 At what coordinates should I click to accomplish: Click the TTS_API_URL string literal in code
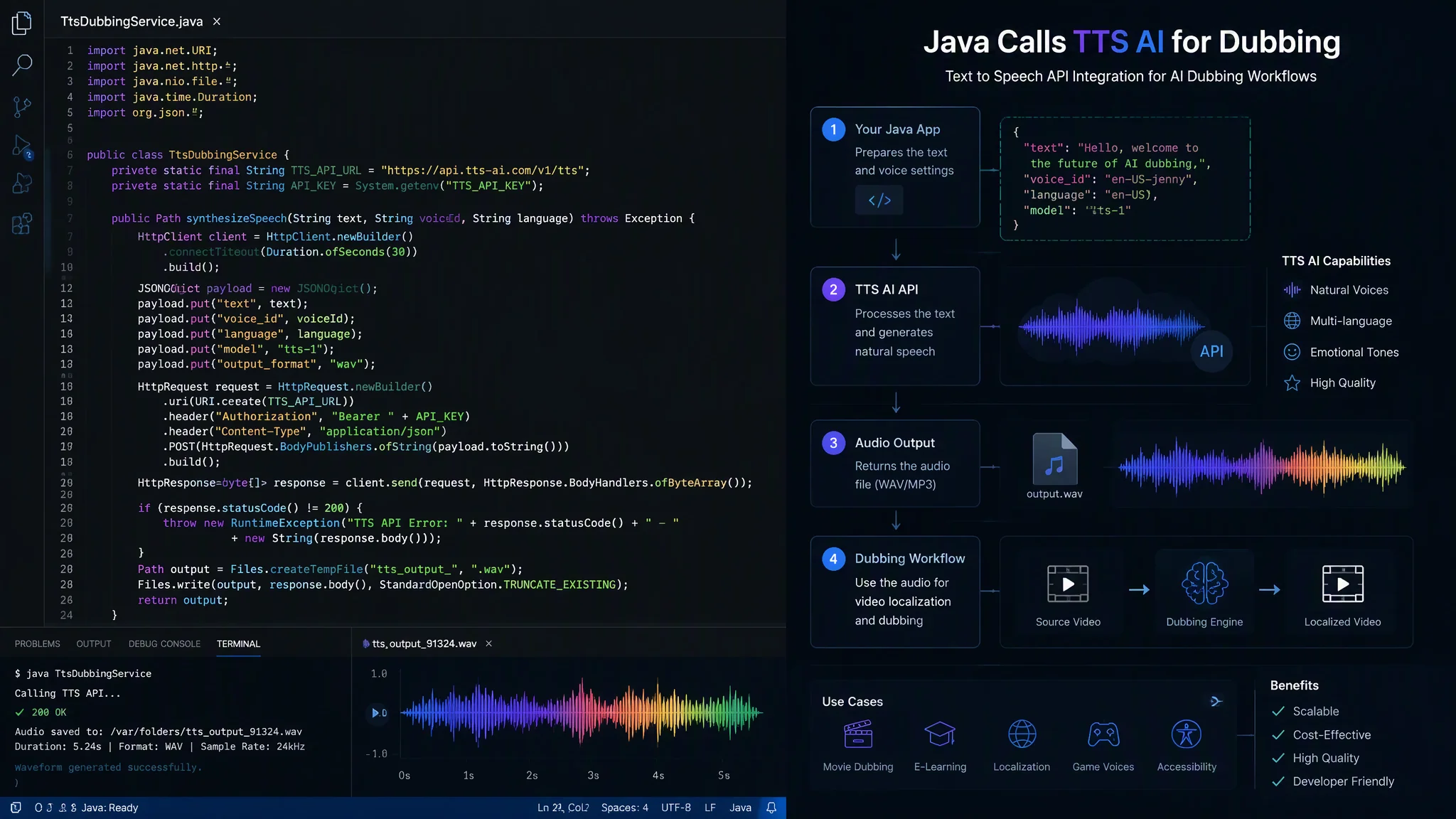pyautogui.click(x=483, y=171)
